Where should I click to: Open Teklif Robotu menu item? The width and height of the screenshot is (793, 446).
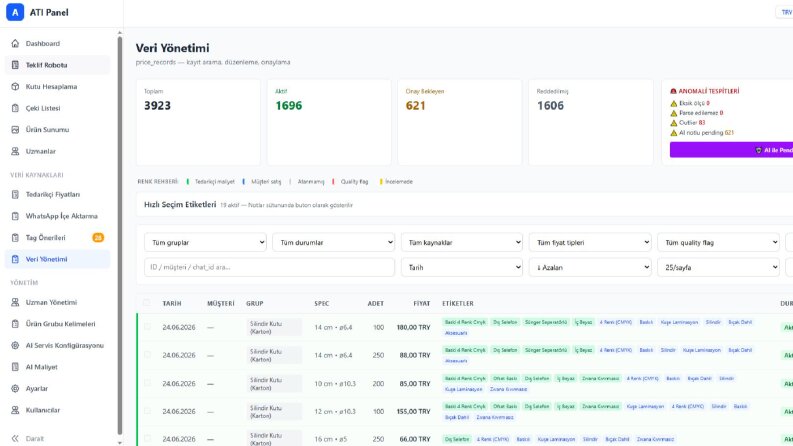click(x=57, y=65)
